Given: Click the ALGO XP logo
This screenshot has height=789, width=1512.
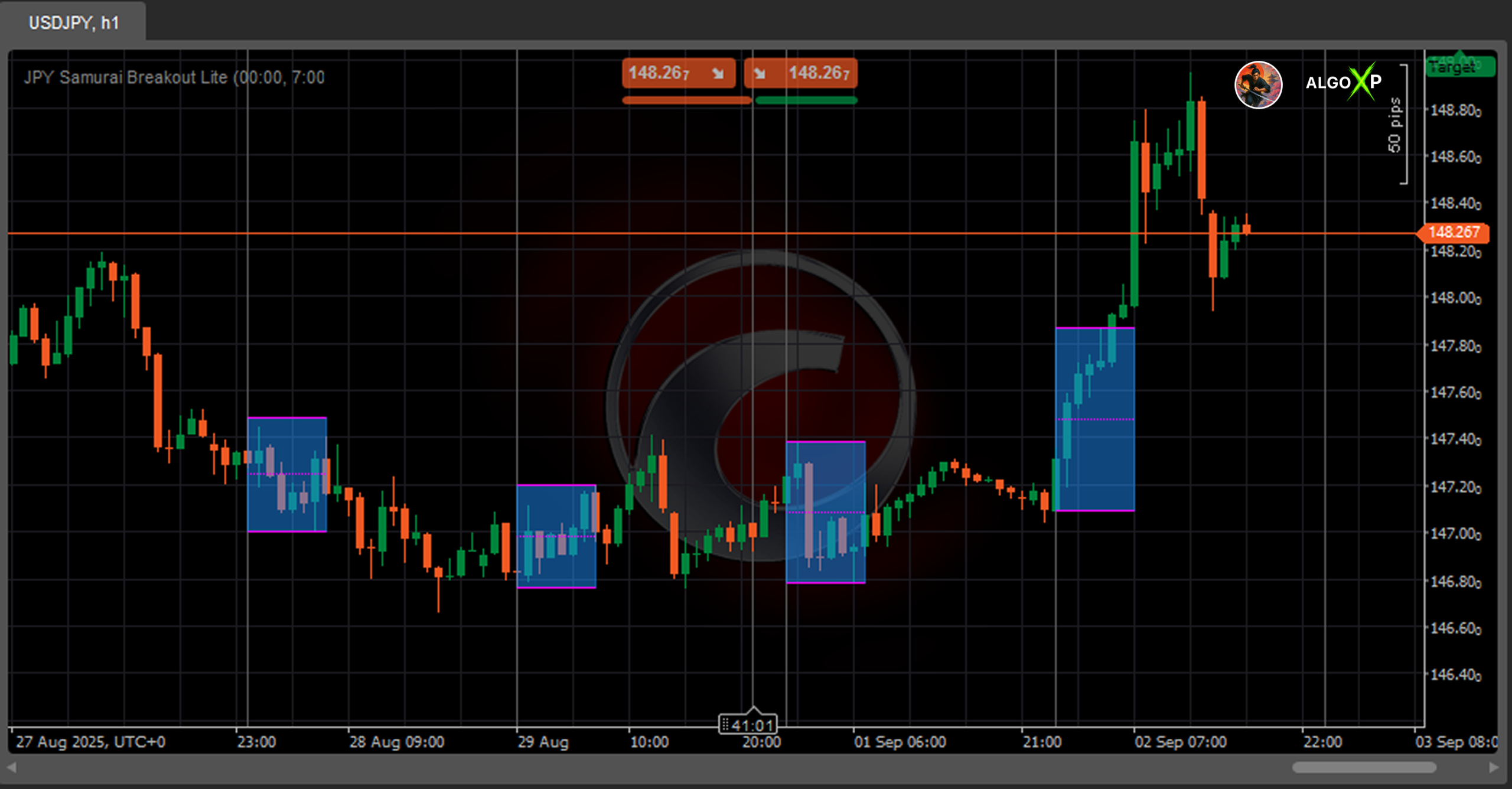Looking at the screenshot, I should (1343, 82).
